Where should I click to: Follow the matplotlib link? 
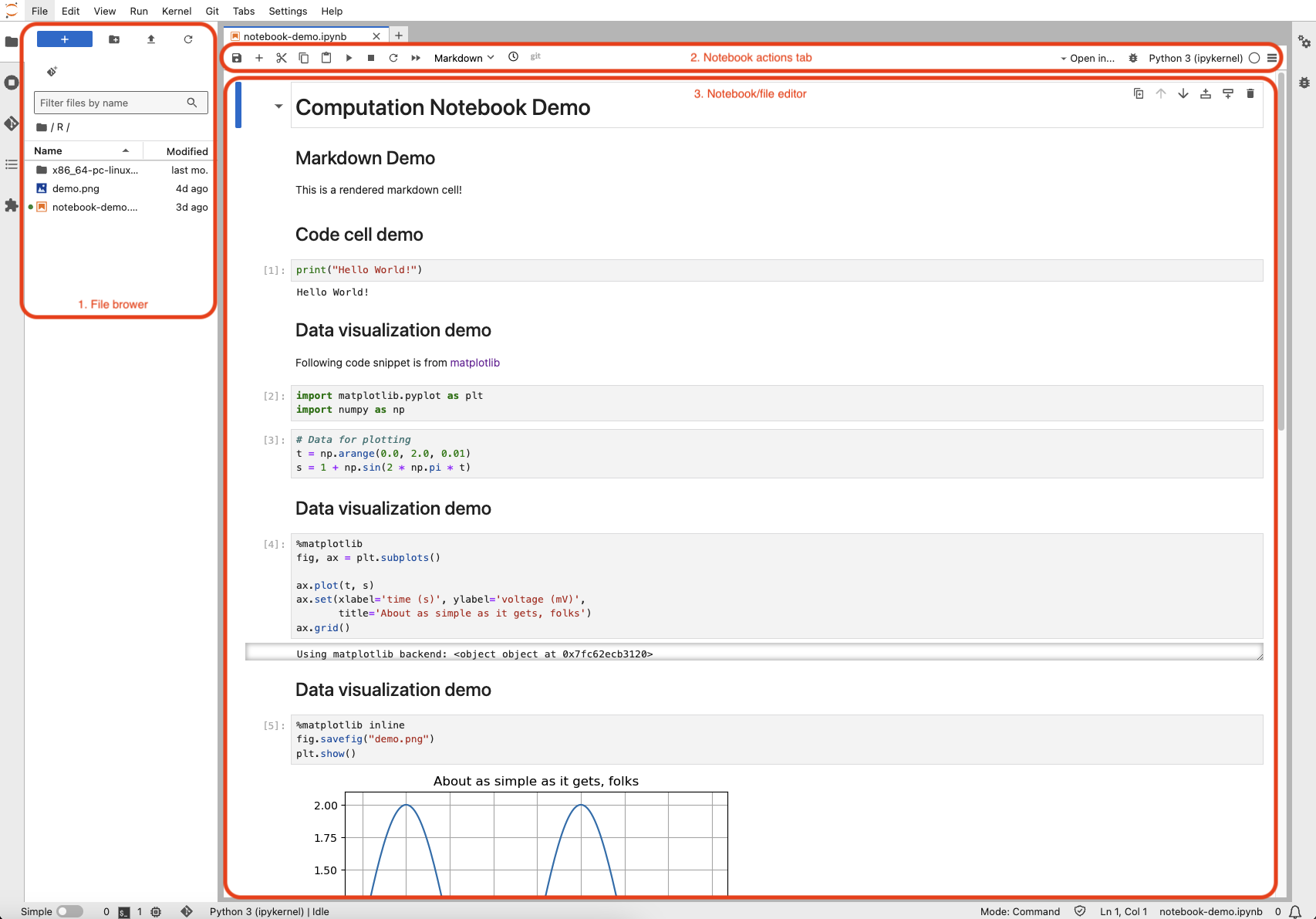475,363
